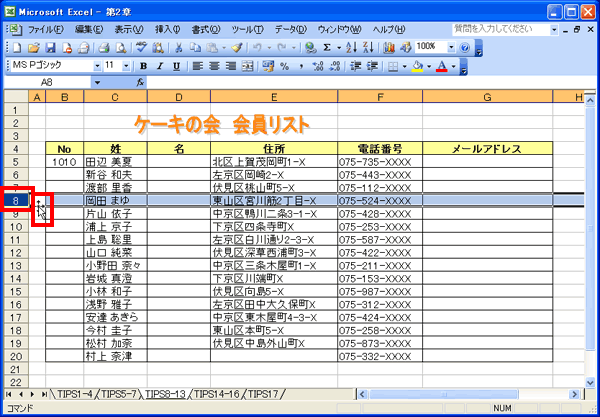Select row 12 header
Viewport: 600px width, 417px height.
[x=16, y=252]
